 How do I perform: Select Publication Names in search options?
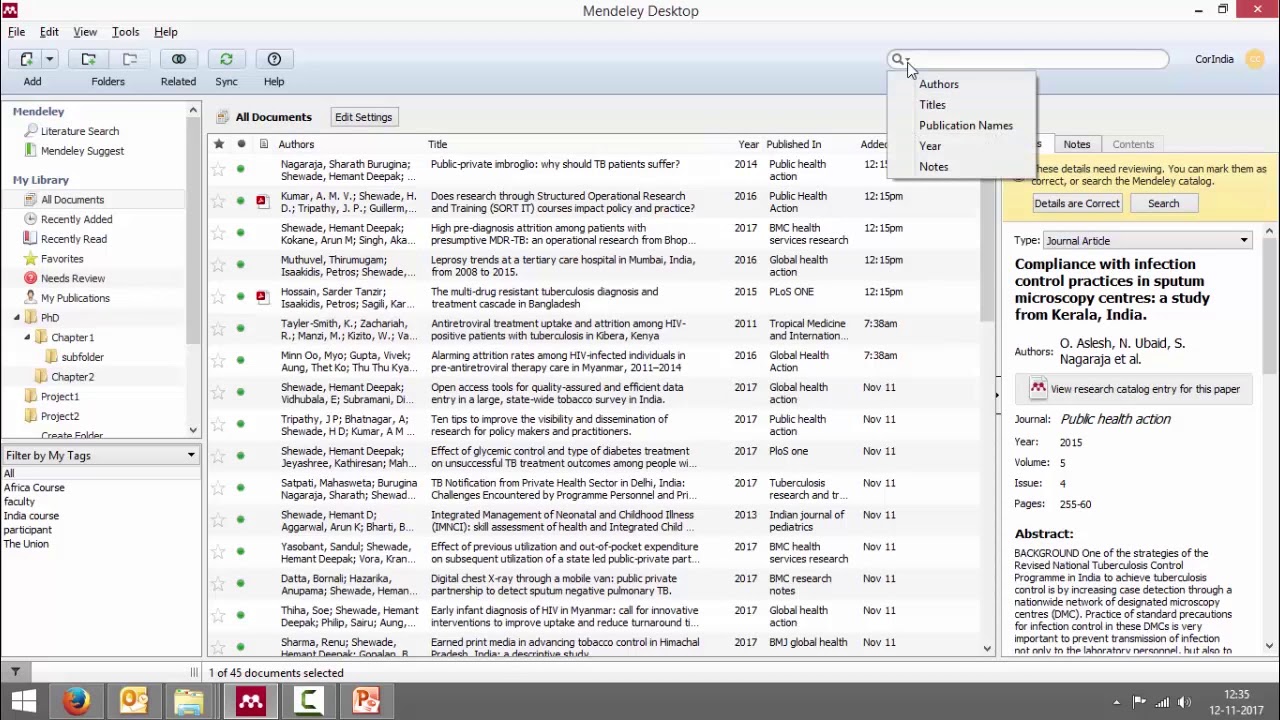pos(966,125)
